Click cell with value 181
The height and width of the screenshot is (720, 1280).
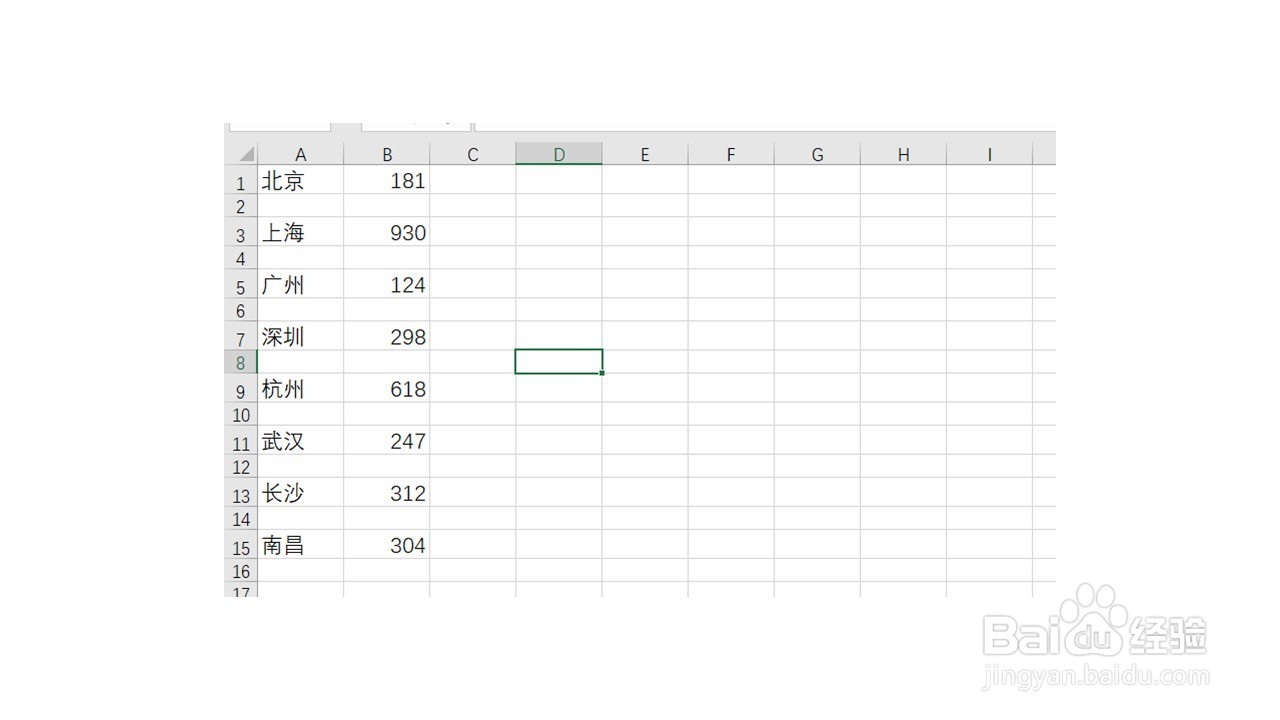click(x=387, y=180)
